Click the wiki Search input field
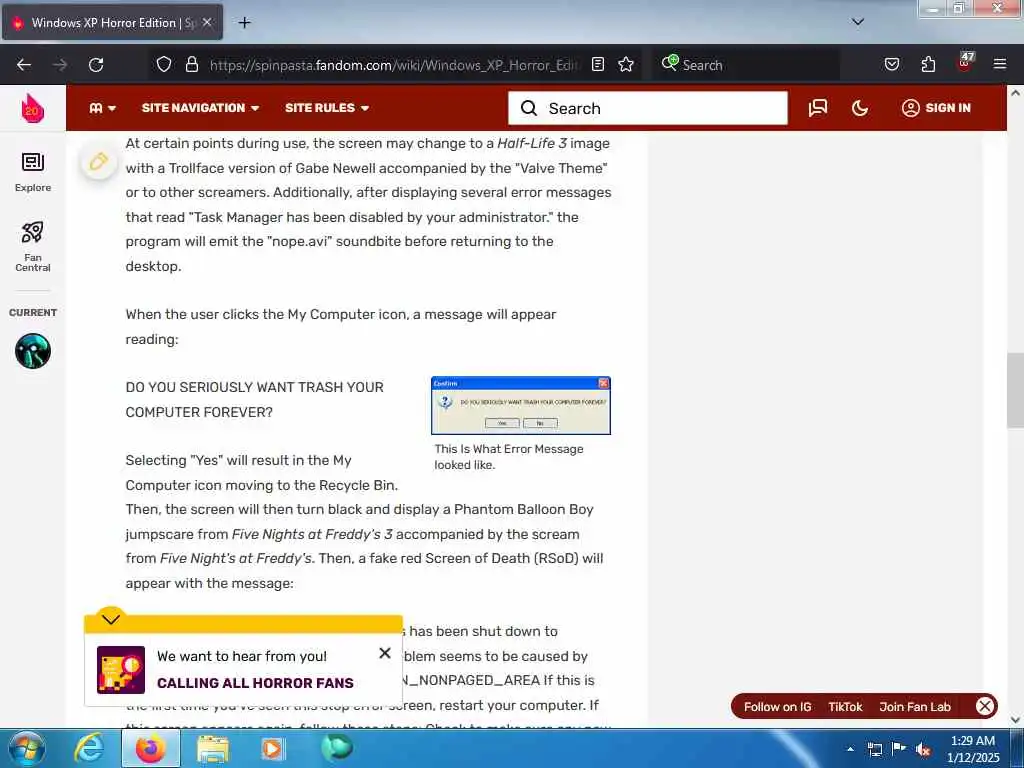The width and height of the screenshot is (1024, 768). [648, 108]
